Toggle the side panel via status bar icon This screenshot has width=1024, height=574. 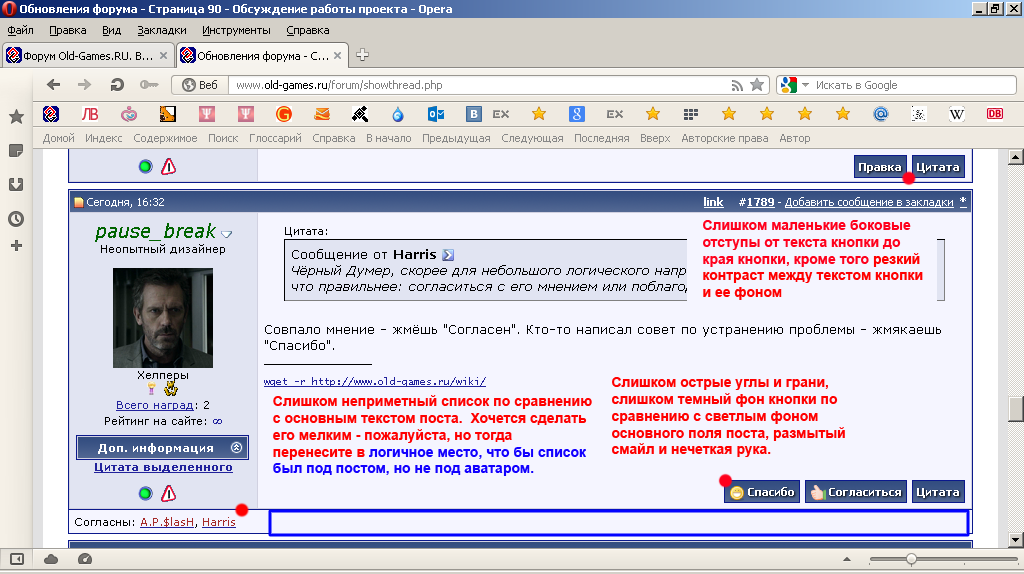(17, 559)
